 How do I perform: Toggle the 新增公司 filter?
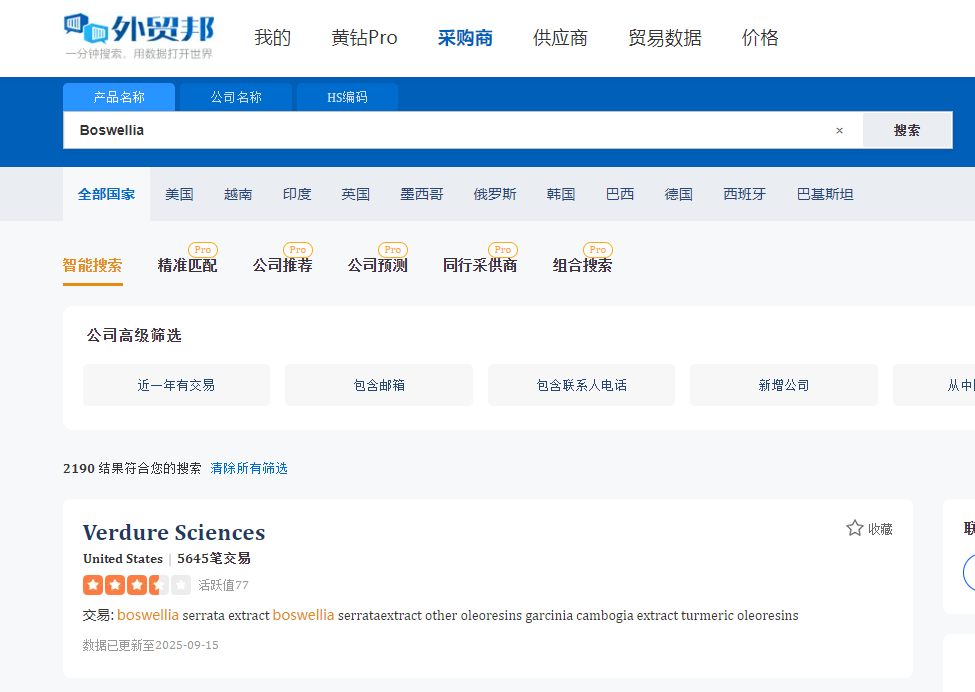point(783,385)
